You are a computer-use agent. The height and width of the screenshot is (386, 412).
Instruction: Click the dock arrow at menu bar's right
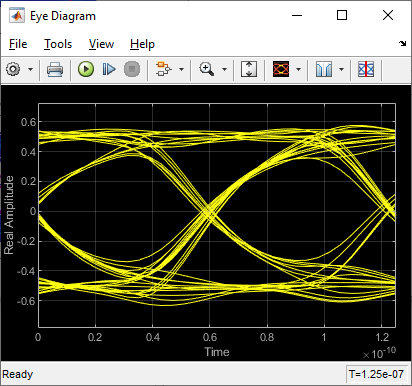403,44
